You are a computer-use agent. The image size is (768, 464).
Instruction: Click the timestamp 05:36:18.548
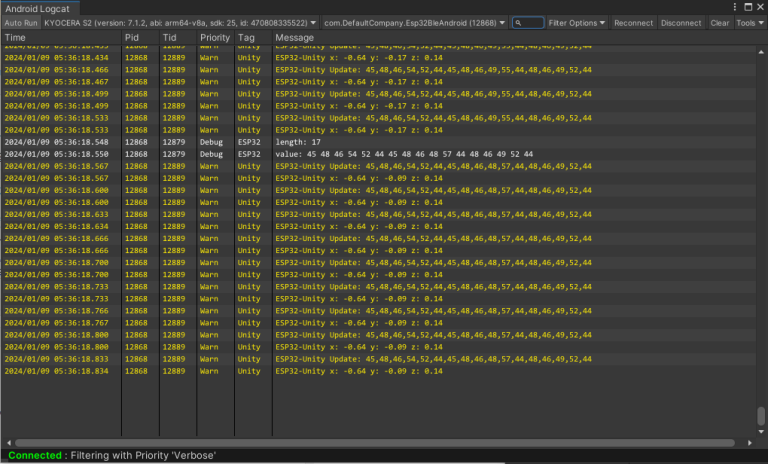point(56,142)
